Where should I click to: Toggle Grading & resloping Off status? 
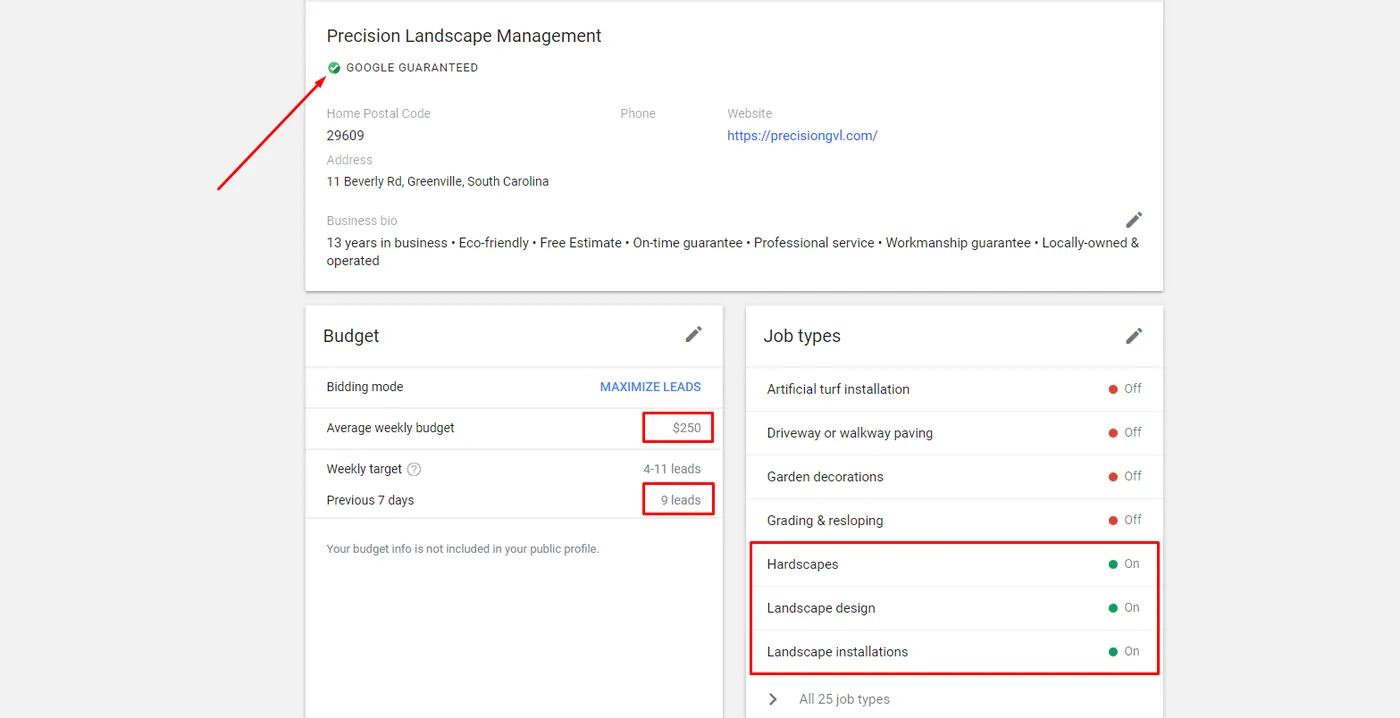[x=1125, y=520]
